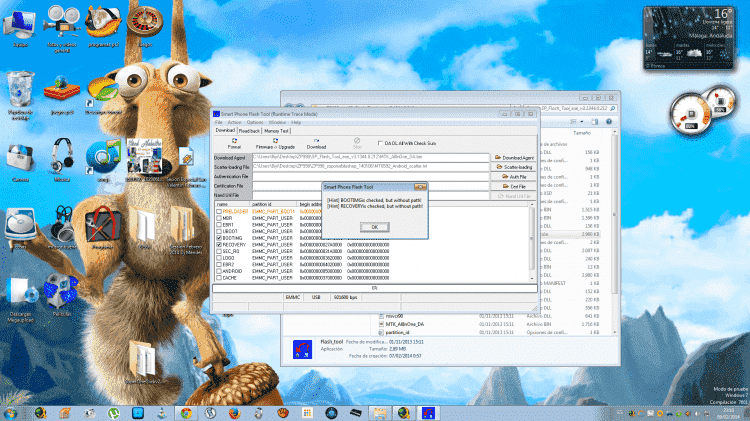This screenshot has width=750, height=421.
Task: Click the Download Agent path field
Action: click(x=370, y=157)
